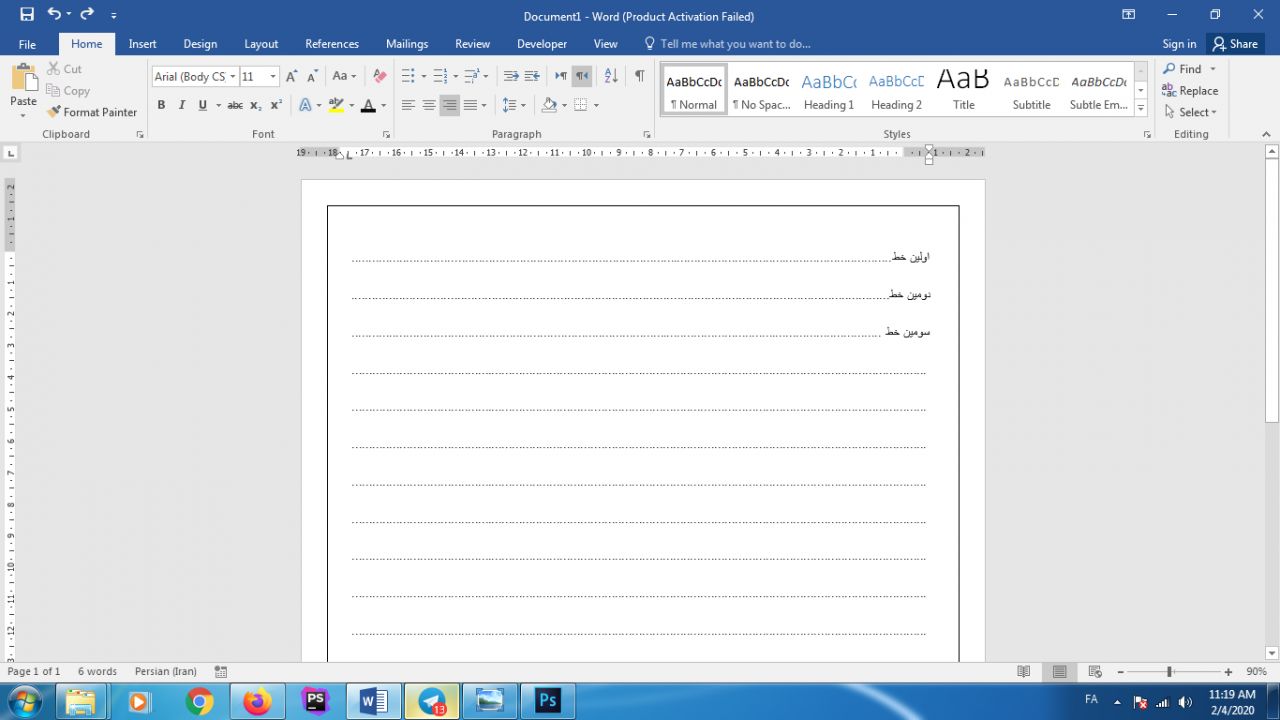Viewport: 1280px width, 720px height.
Task: Click the Word icon in Windows taskbar
Action: tap(374, 701)
